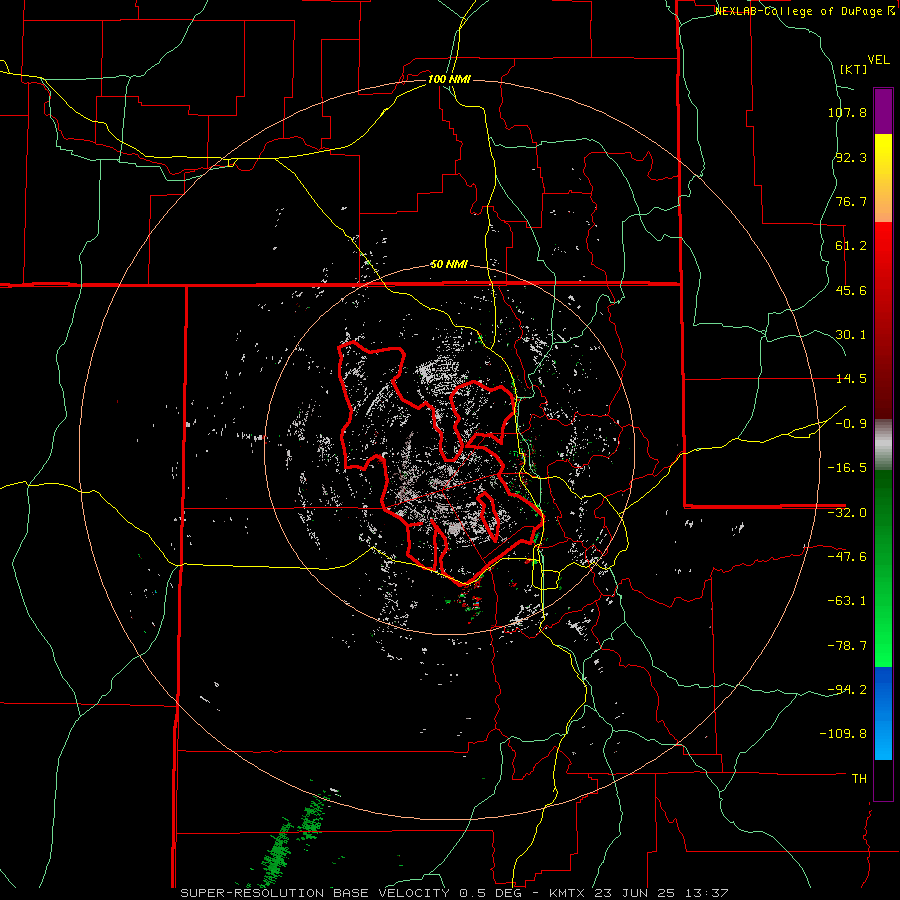Viewport: 900px width, 900px height.
Task: Click the 100 NMI range ring label
Action: click(x=449, y=79)
